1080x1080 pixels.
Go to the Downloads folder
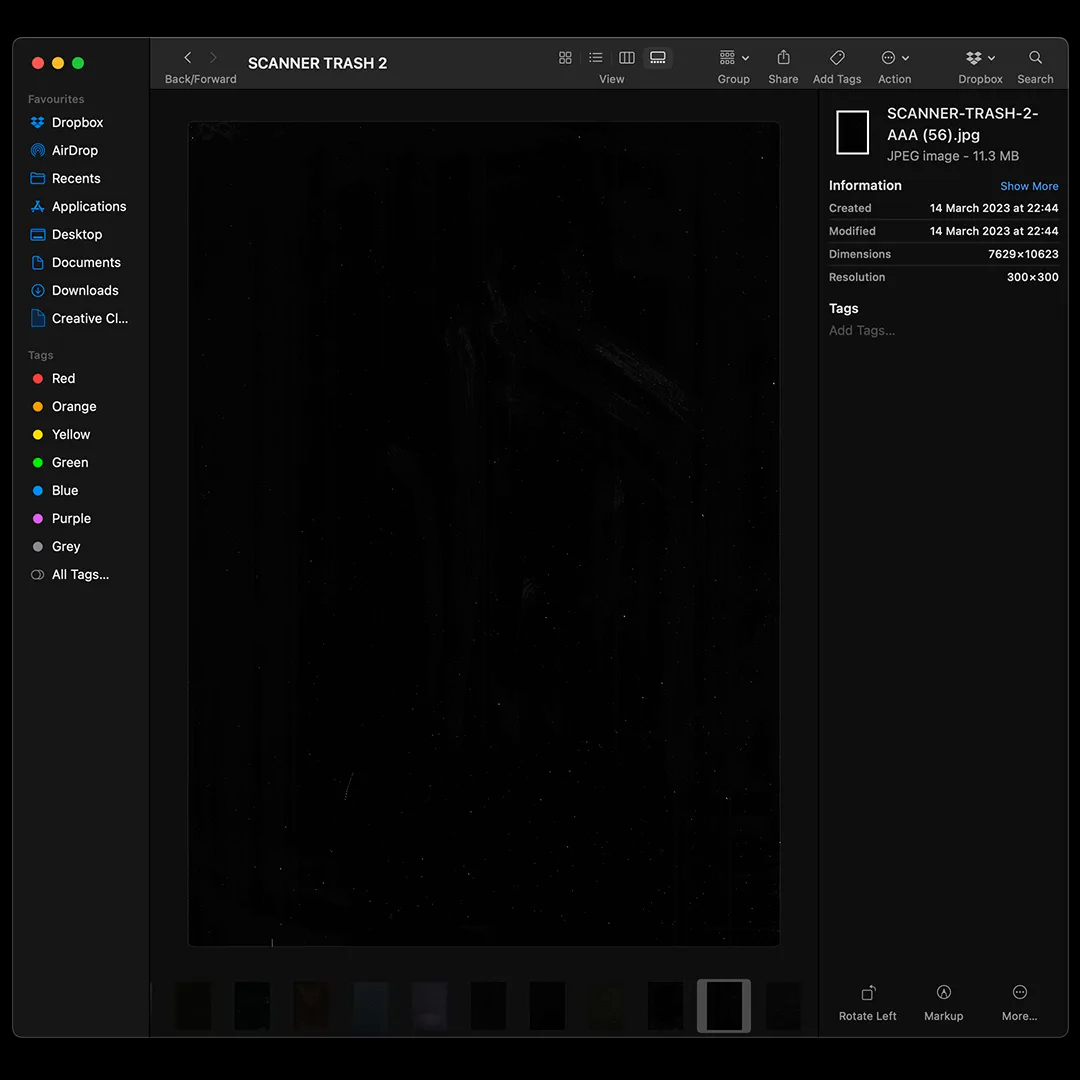[x=83, y=290]
